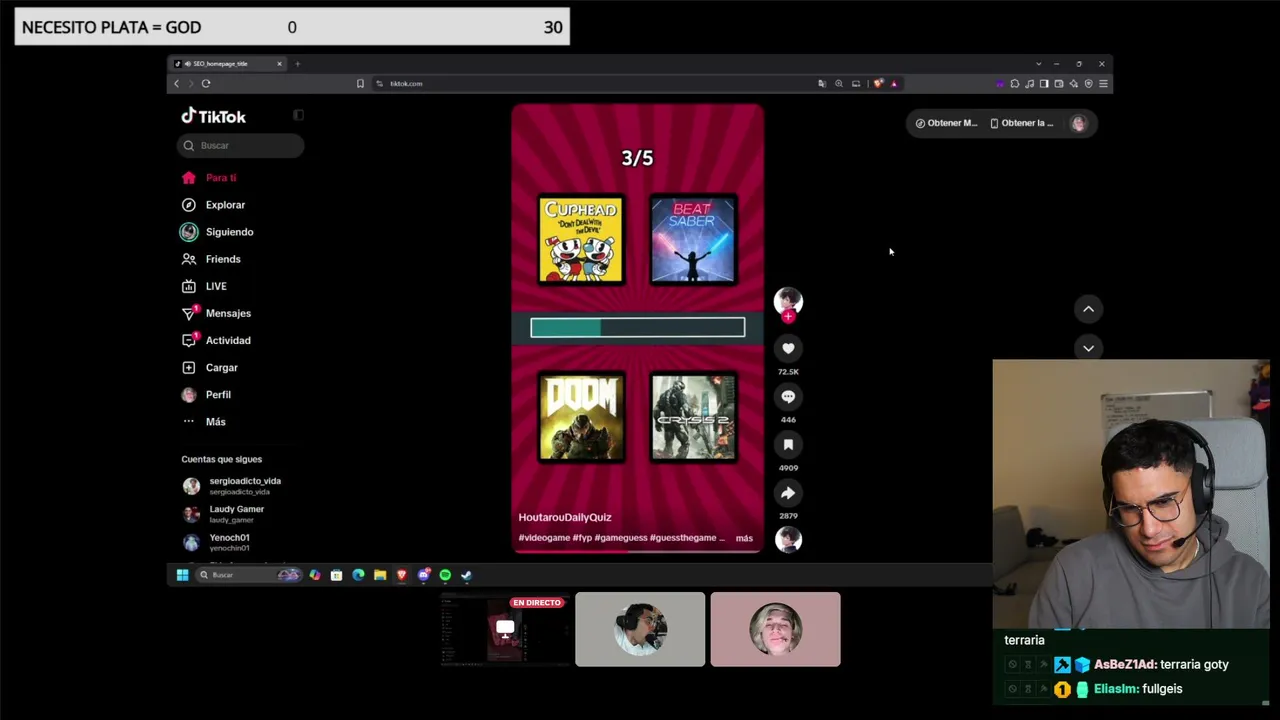The width and height of the screenshot is (1280, 720).
Task: Open the browser extensions puzzle icon
Action: [1015, 83]
